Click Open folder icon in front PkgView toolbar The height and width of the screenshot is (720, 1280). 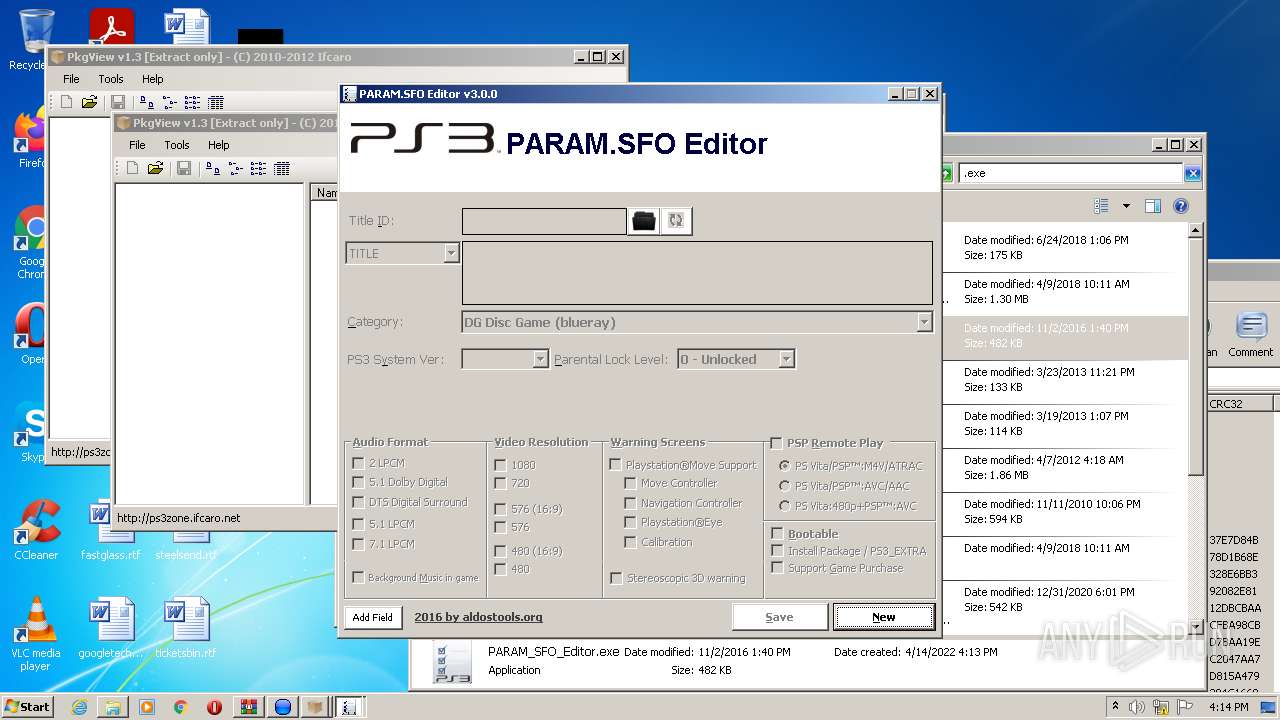point(155,168)
